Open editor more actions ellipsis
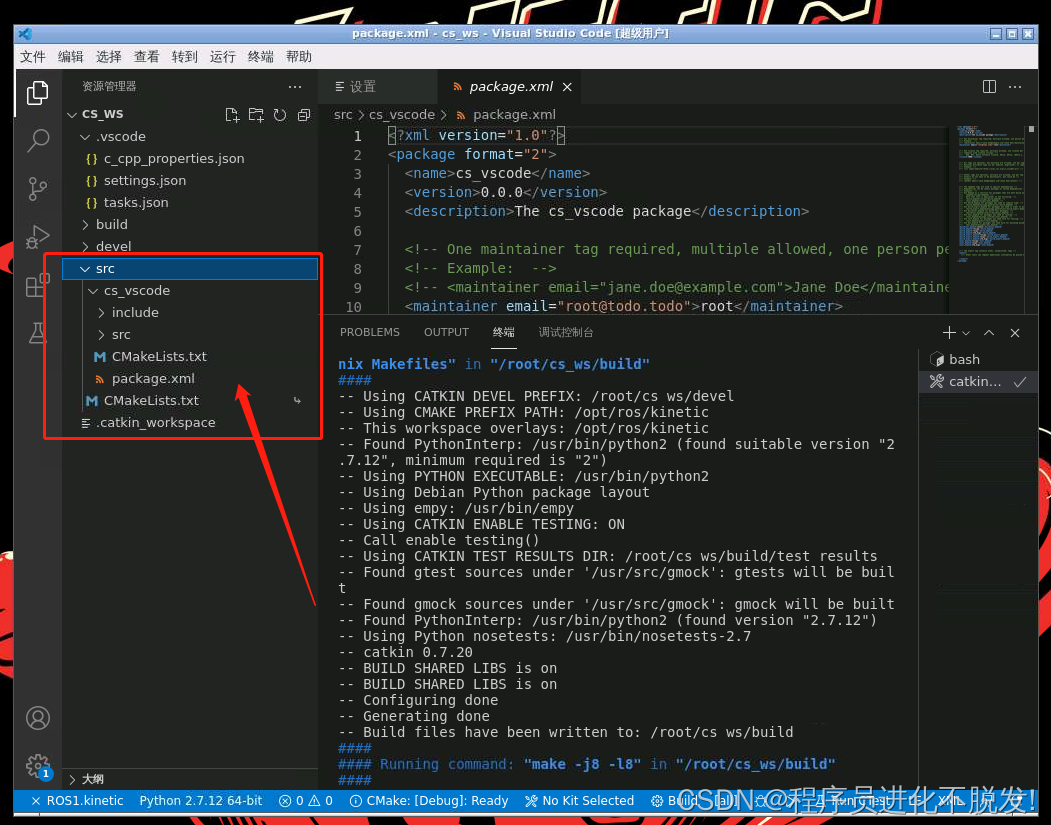 [1015, 86]
